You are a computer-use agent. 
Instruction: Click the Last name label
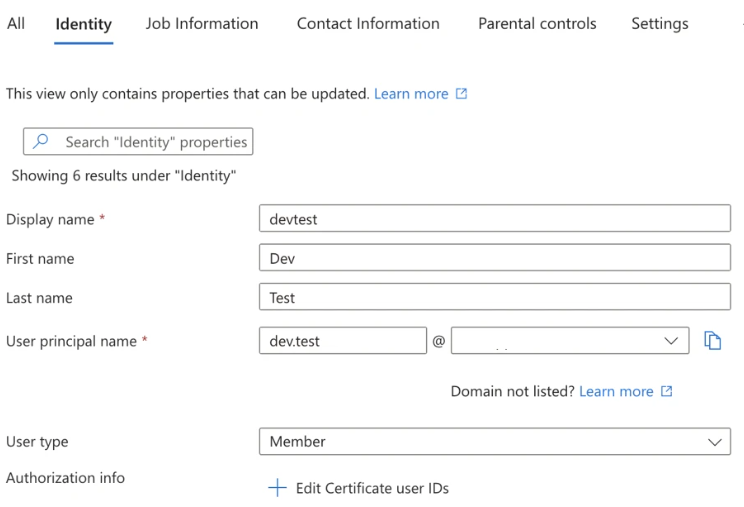(39, 298)
